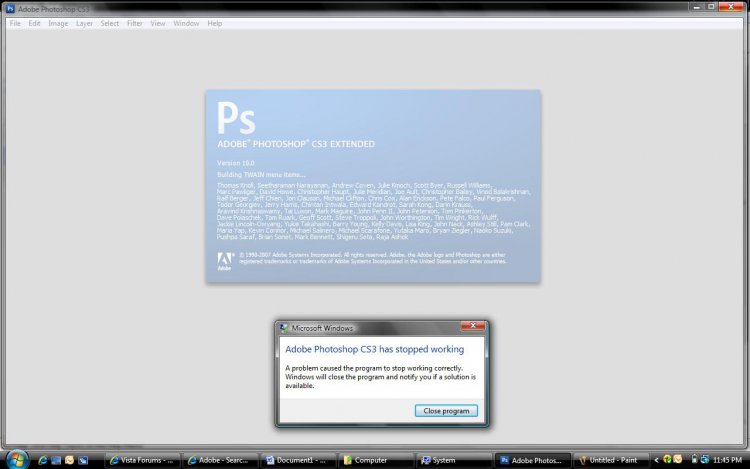Switch to Computer taskbar button
The height and width of the screenshot is (469, 750).
click(376, 460)
